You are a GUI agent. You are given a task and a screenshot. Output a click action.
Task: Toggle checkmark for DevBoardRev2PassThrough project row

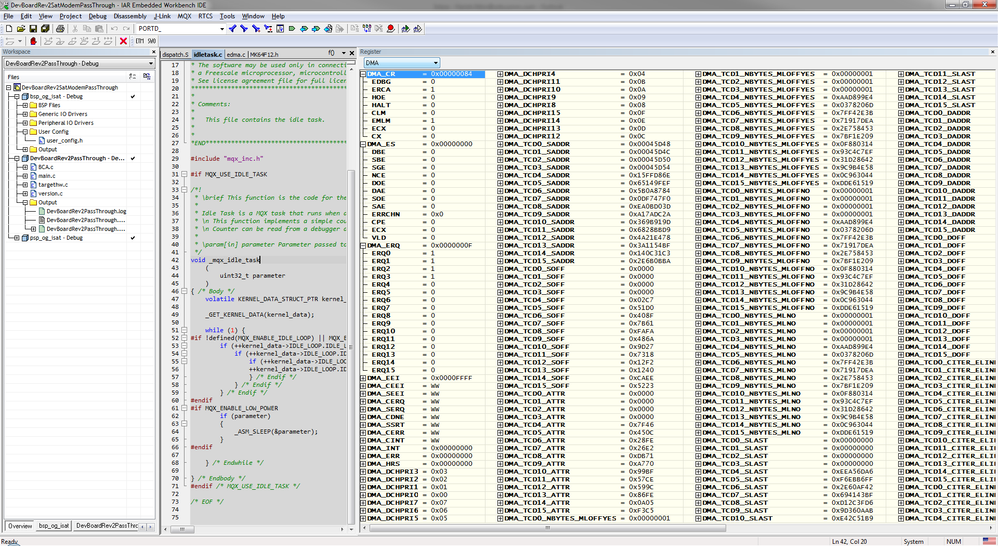[x=133, y=158]
